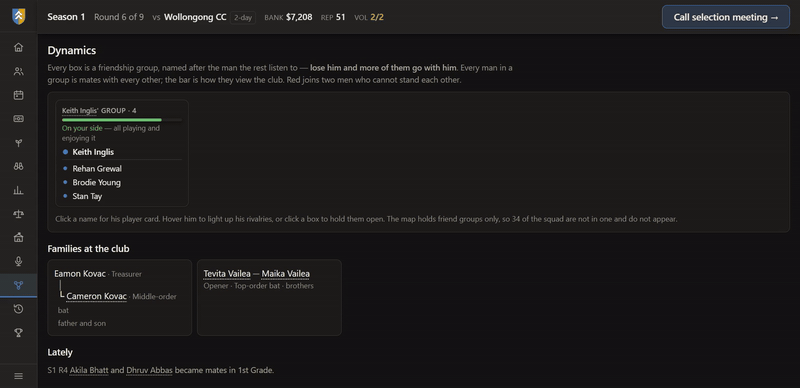Click the Lately heading
This screenshot has height=388, width=800.
point(60,352)
